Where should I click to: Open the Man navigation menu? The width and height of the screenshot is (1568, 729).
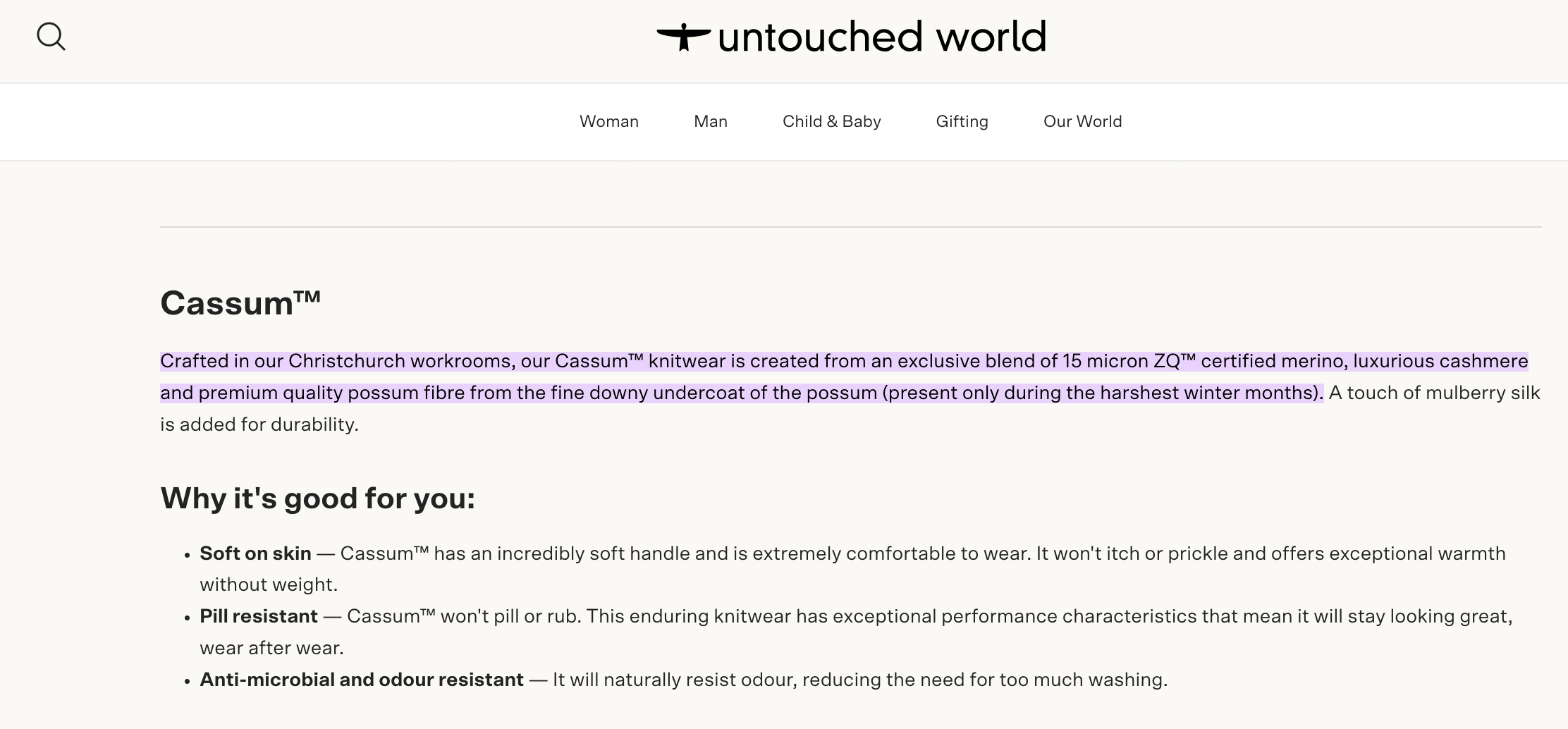click(709, 121)
